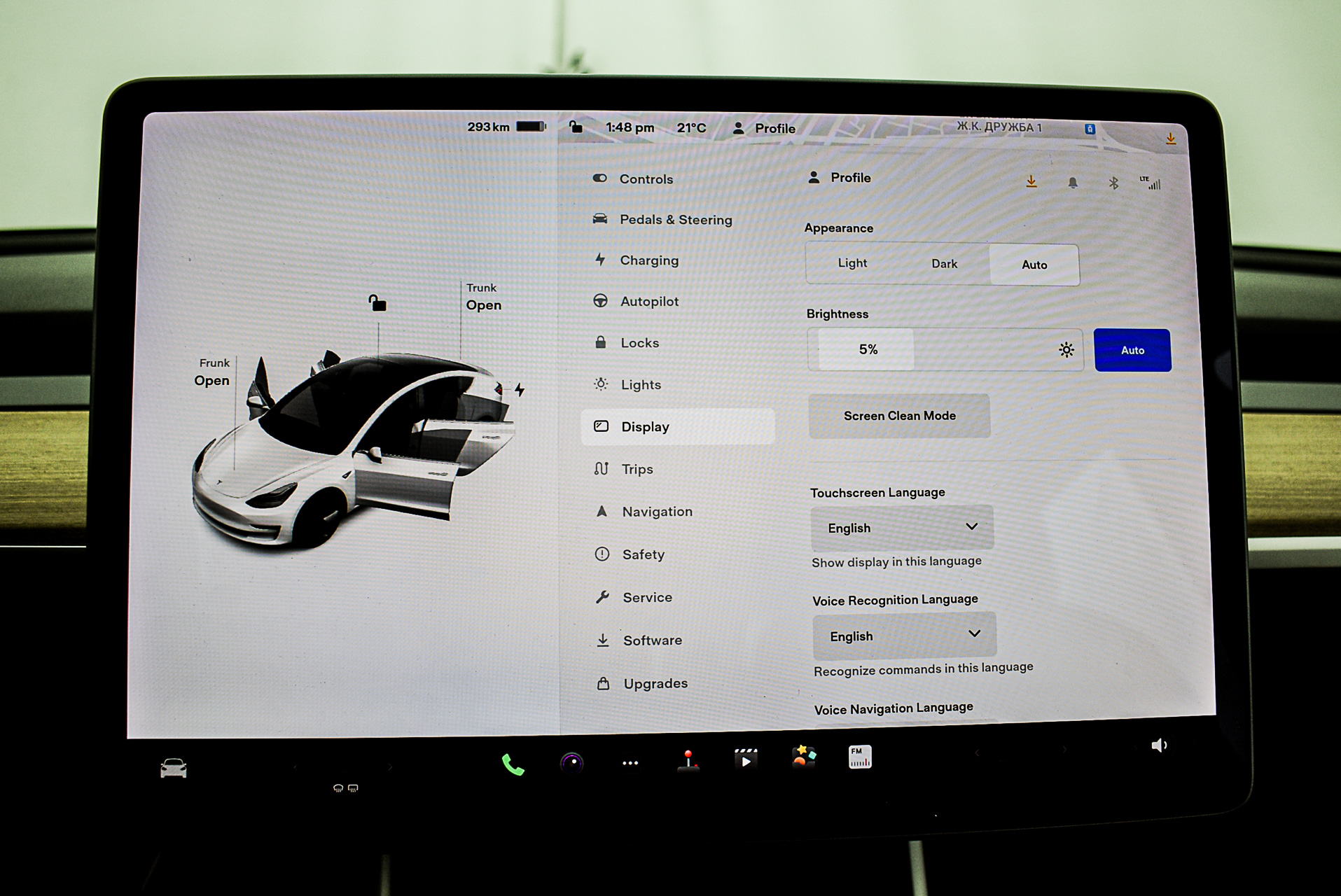Open the Trips settings
The width and height of the screenshot is (1341, 896).
coord(623,470)
